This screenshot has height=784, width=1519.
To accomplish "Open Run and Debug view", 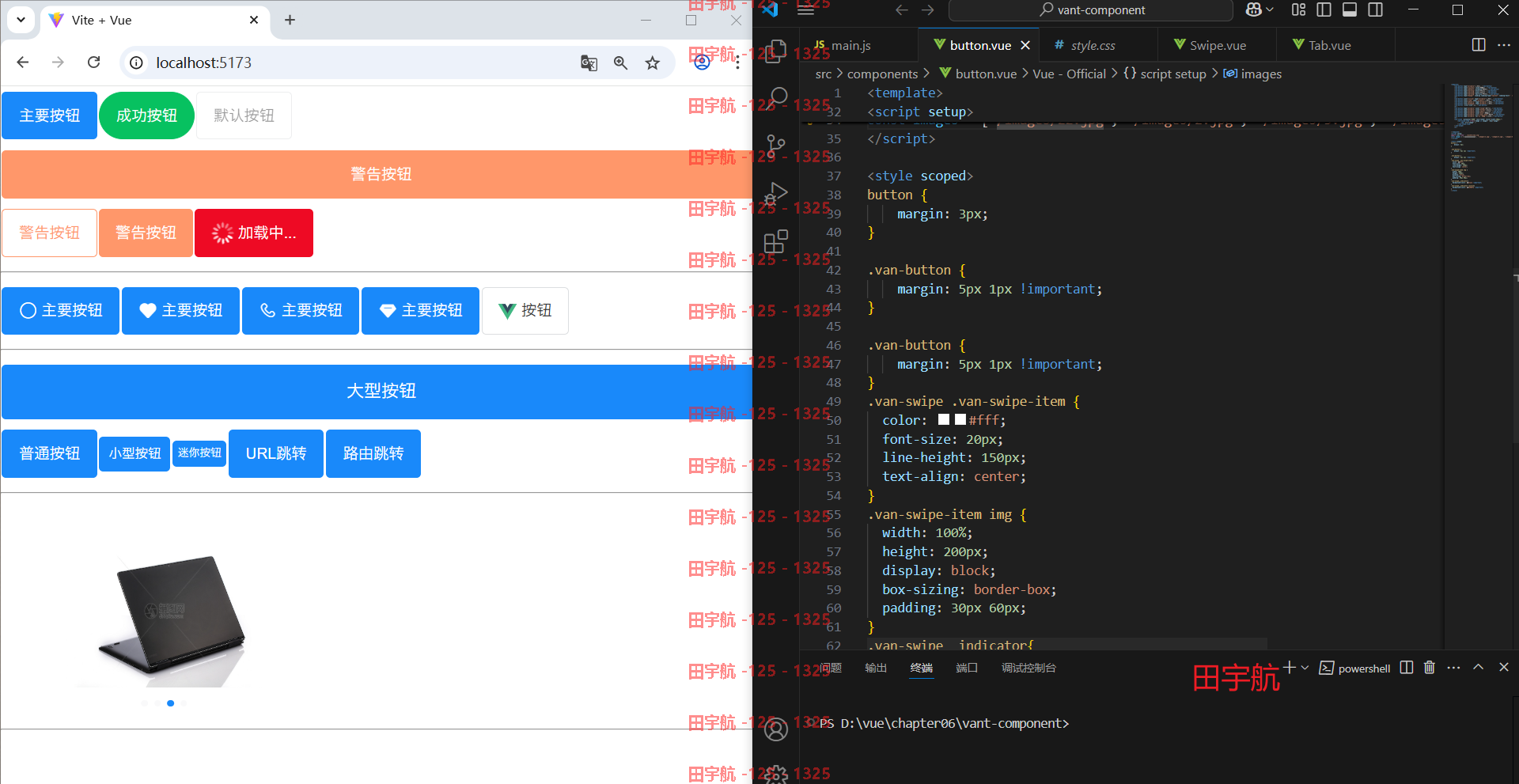I will [776, 193].
